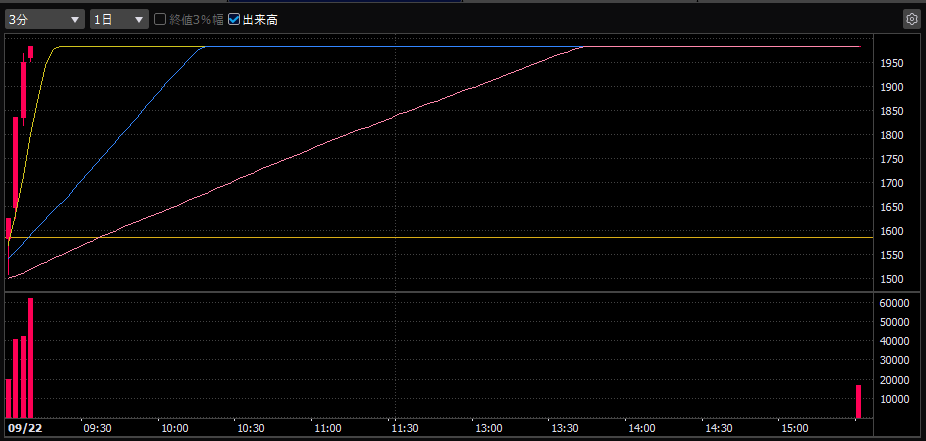Screen dimensions: 926x441
Task: Open the chart settings gear
Action: click(x=910, y=19)
